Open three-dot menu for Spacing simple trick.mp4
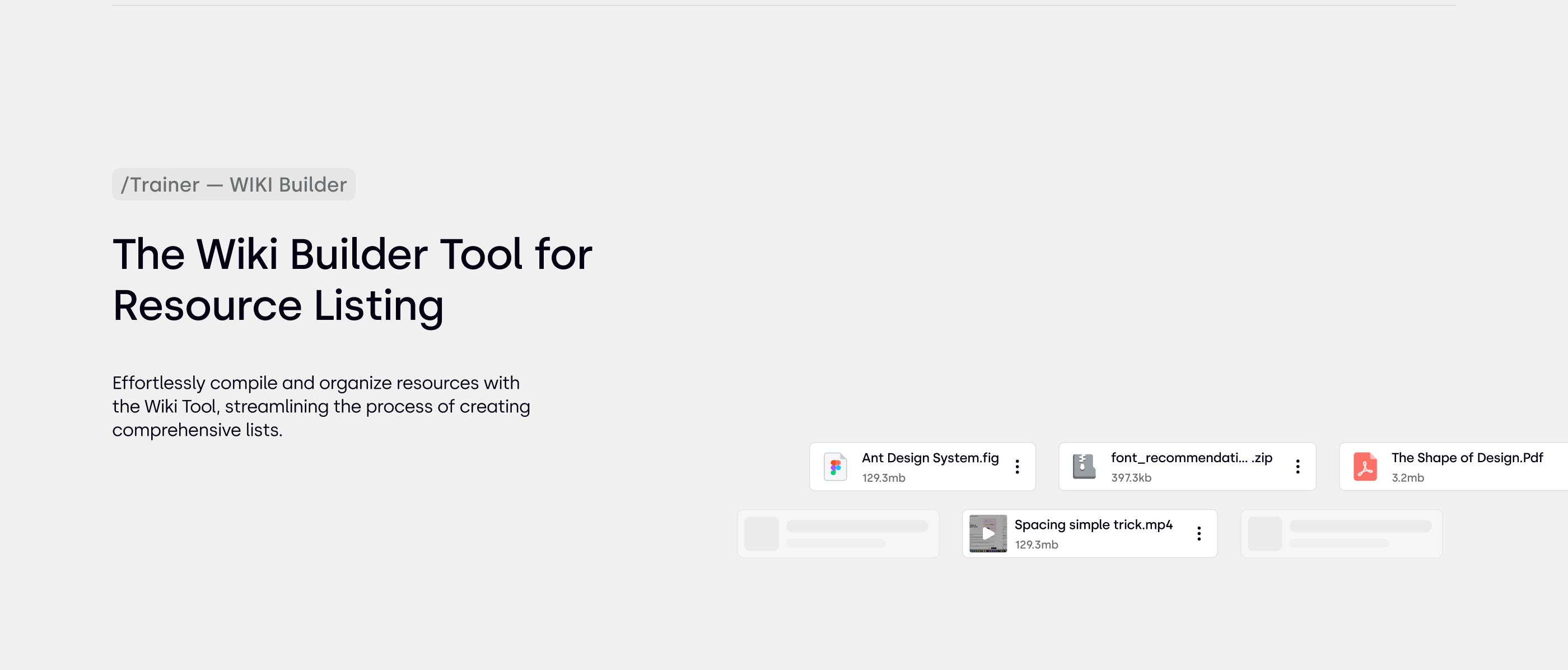 coord(1199,533)
